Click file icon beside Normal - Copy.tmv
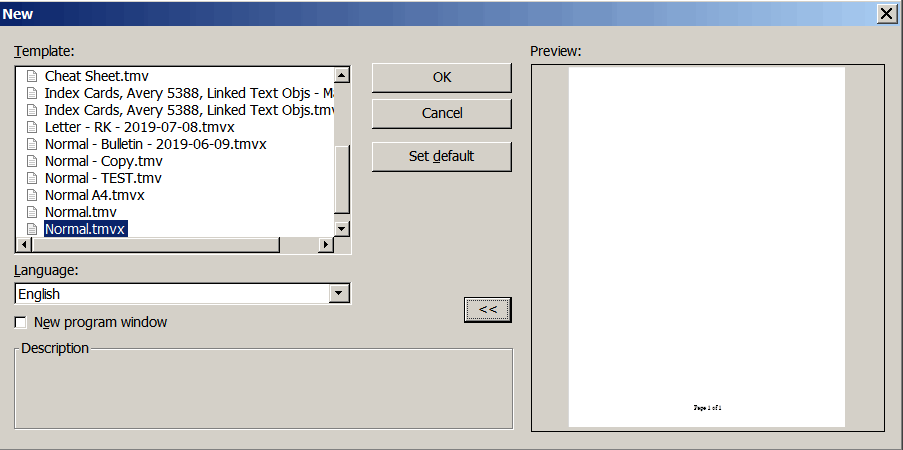 tap(31, 161)
